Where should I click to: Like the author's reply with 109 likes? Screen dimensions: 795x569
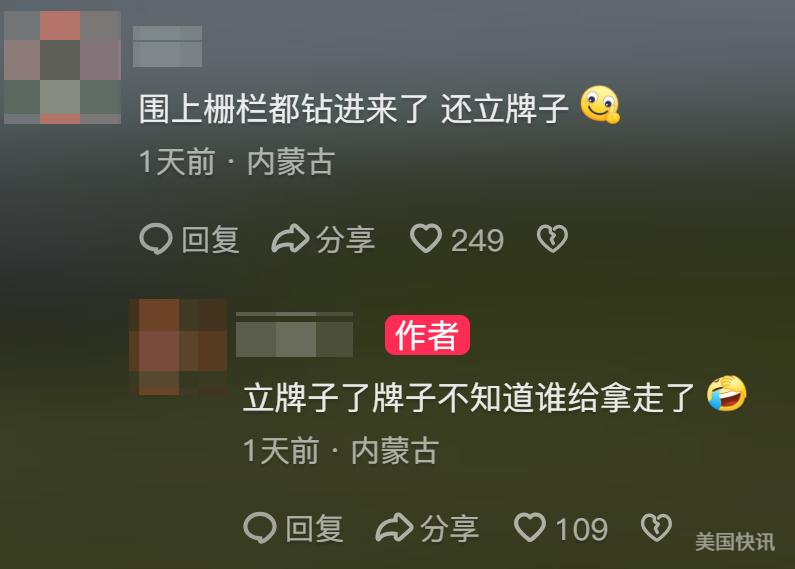(529, 527)
